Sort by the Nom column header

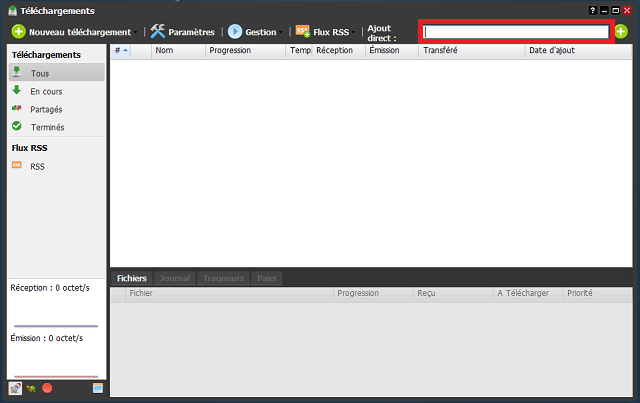pos(178,51)
